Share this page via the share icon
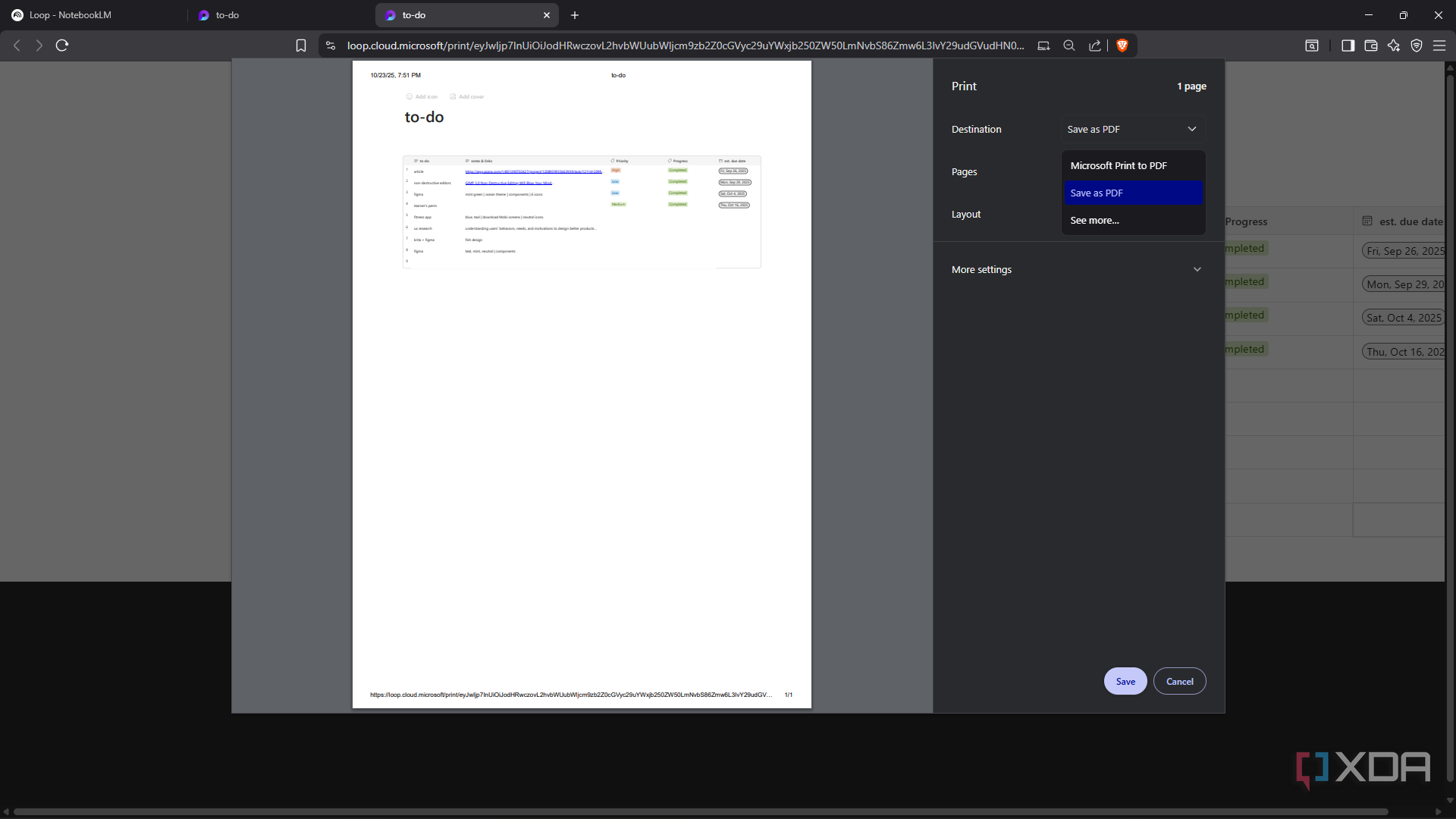 tap(1095, 45)
